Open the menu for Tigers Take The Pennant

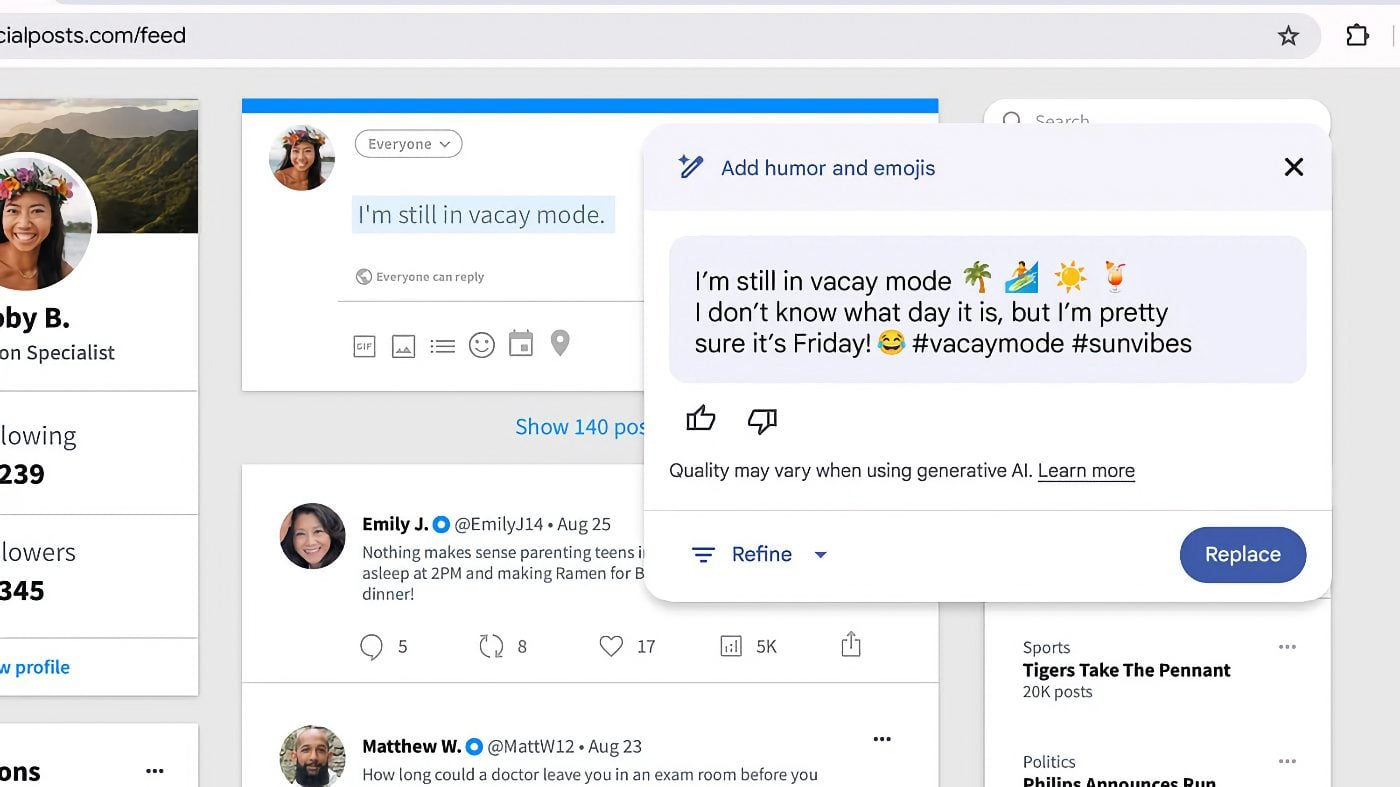coord(1287,647)
